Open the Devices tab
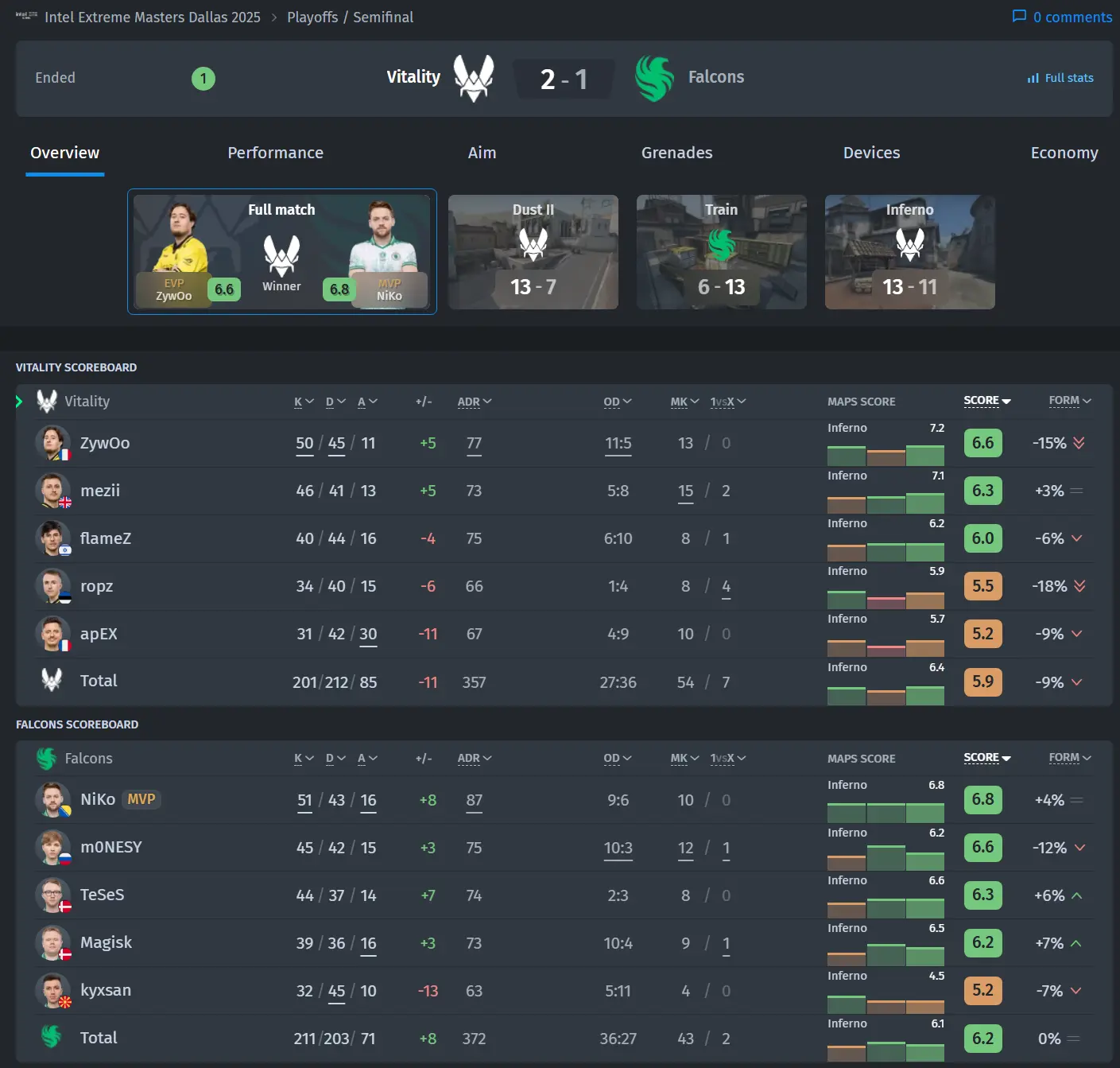 [x=871, y=153]
